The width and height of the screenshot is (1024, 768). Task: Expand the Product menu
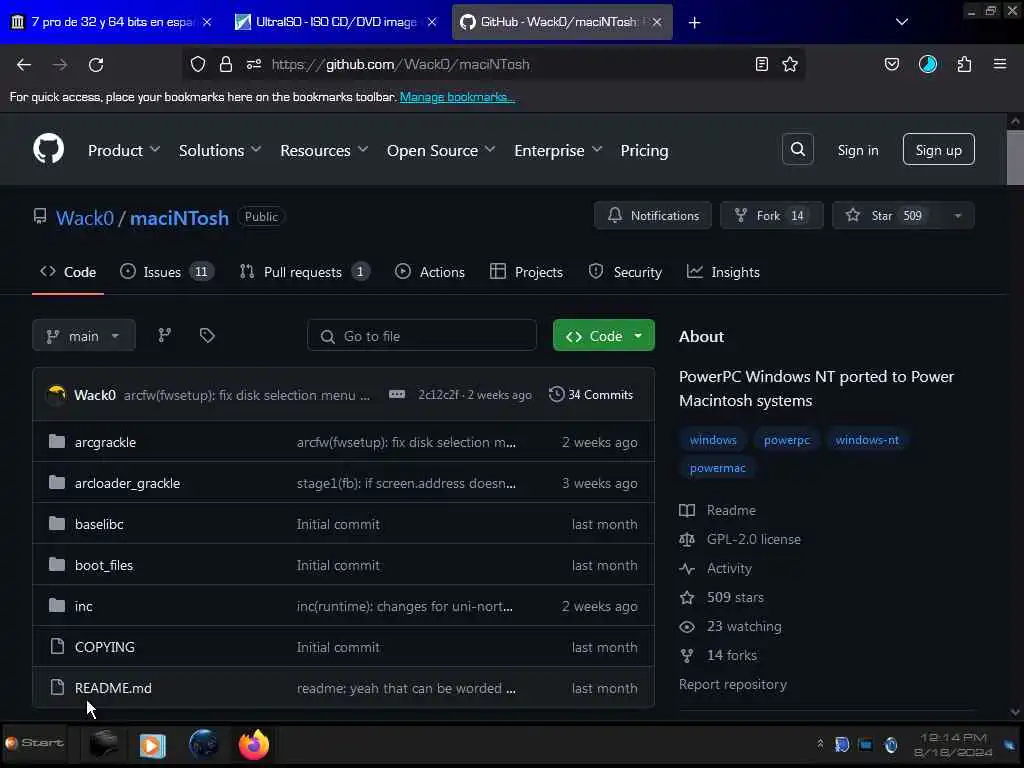coord(124,150)
